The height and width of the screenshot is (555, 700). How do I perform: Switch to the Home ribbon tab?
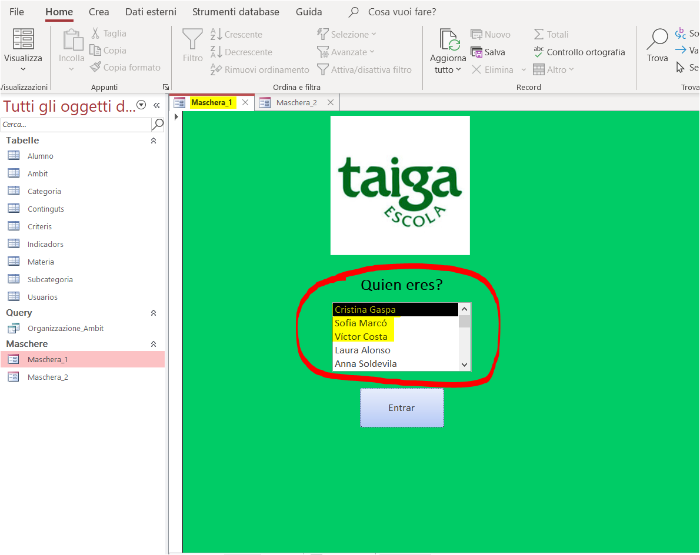[x=59, y=12]
